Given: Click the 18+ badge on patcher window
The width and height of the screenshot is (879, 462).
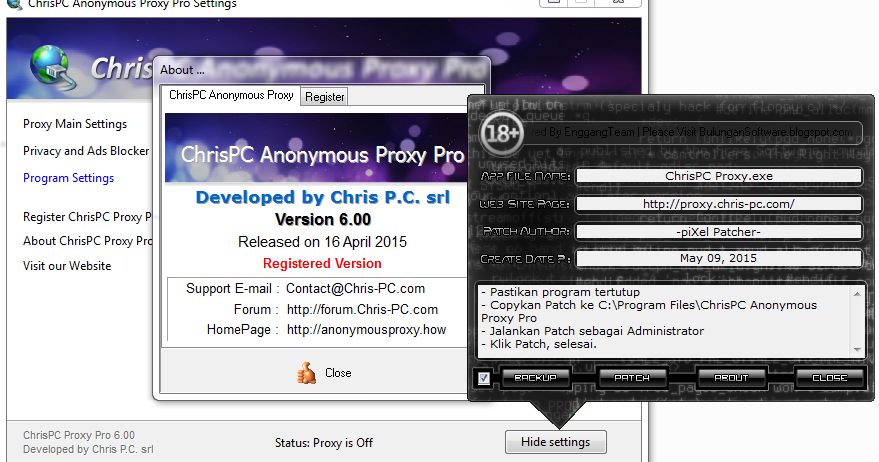Looking at the screenshot, I should [x=501, y=133].
